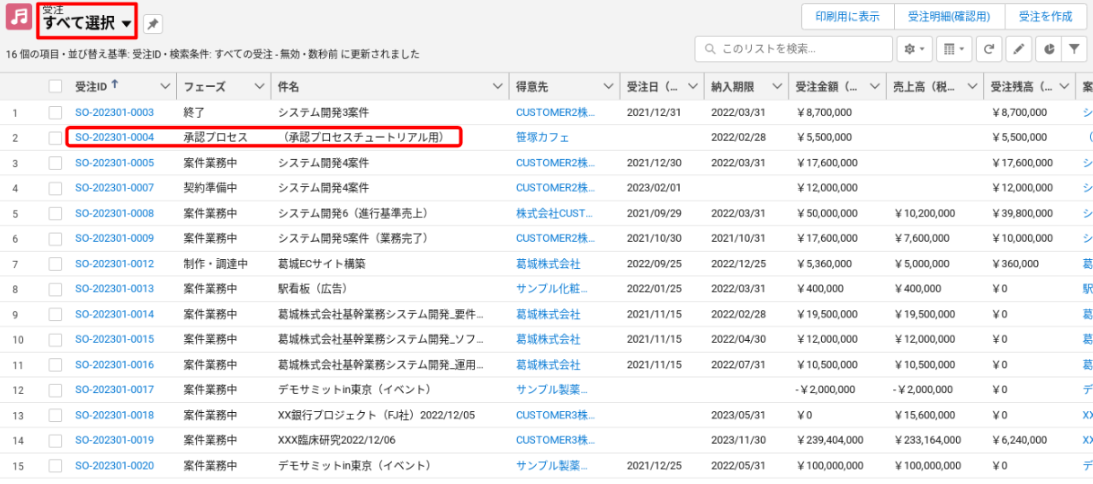
Task: Click the ￥39,800,000 balance cell
Action: pos(1022,213)
